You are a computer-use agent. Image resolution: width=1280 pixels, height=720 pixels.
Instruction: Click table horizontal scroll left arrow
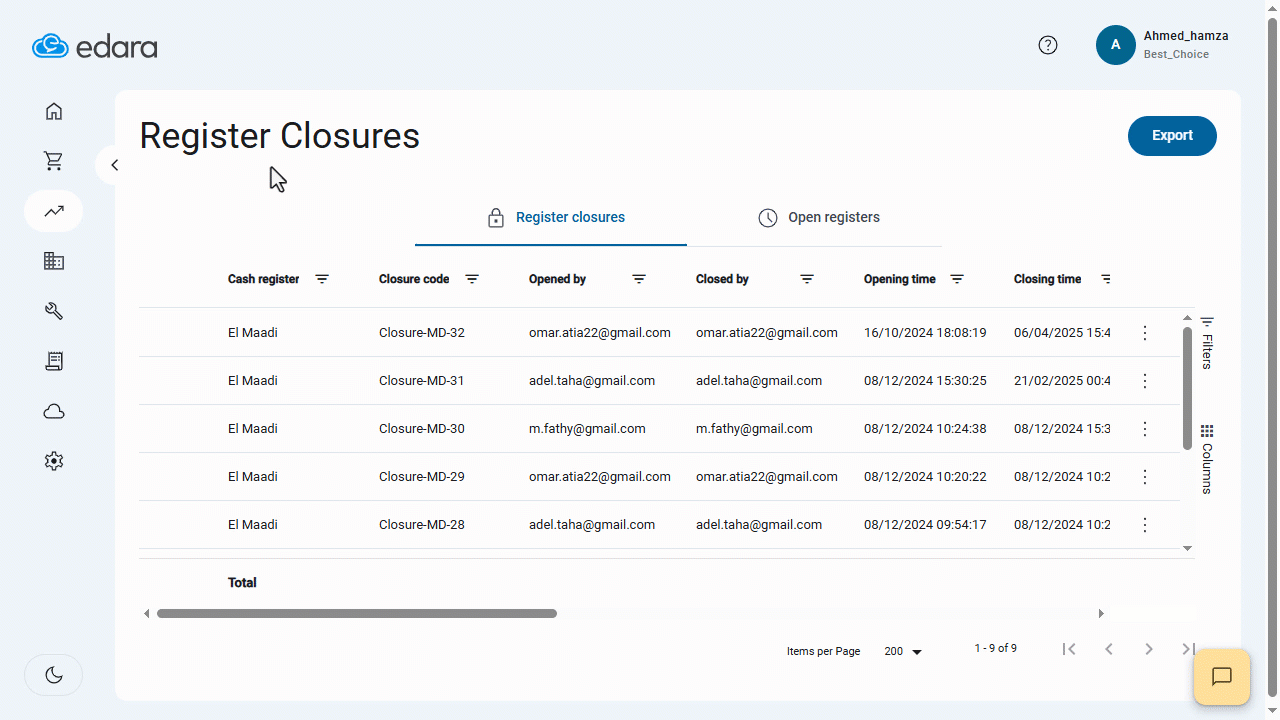[x=147, y=613]
